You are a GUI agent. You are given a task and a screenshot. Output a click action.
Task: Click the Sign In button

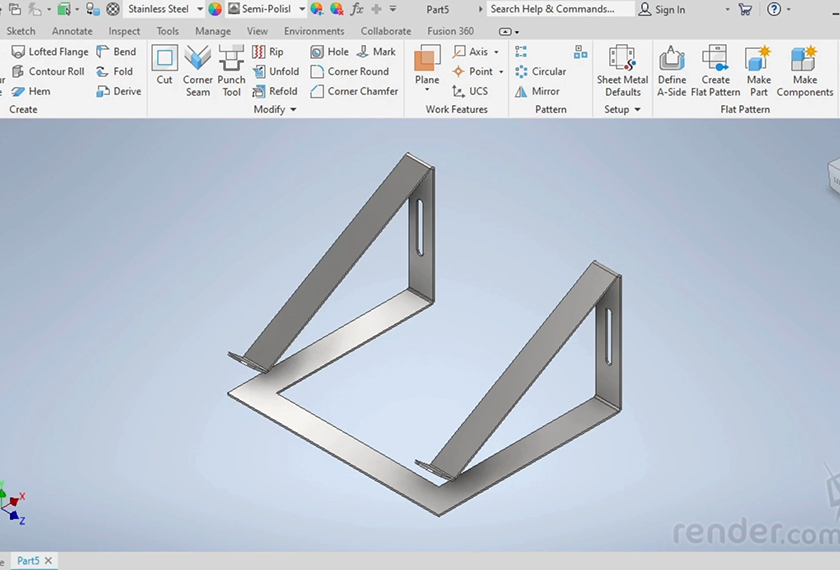[662, 9]
